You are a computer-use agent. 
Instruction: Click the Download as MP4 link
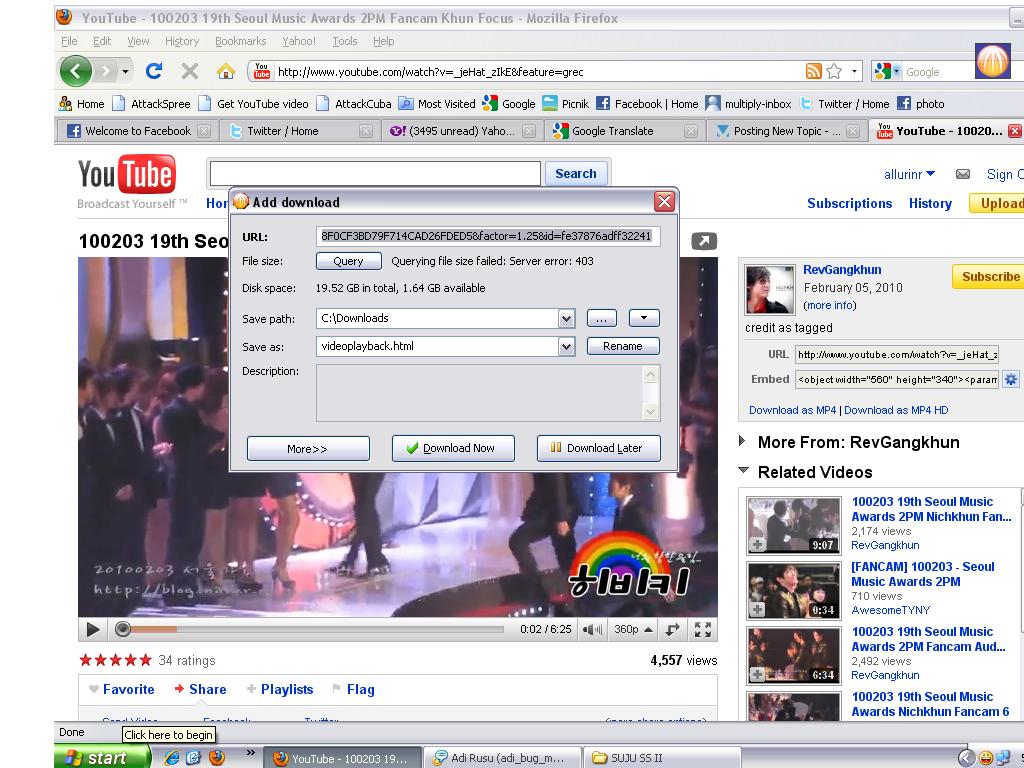[792, 410]
